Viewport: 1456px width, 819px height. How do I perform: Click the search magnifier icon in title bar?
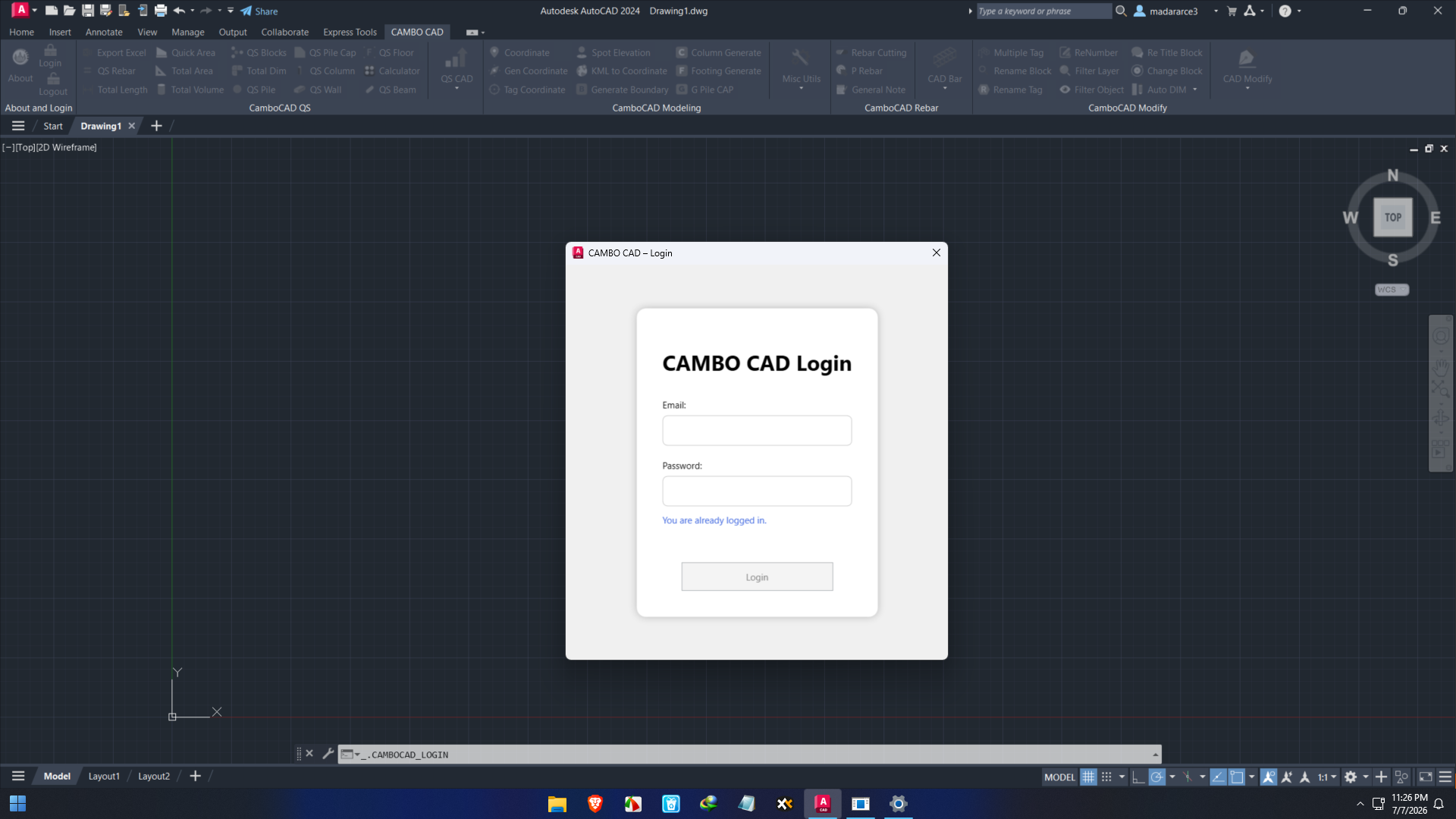1121,11
